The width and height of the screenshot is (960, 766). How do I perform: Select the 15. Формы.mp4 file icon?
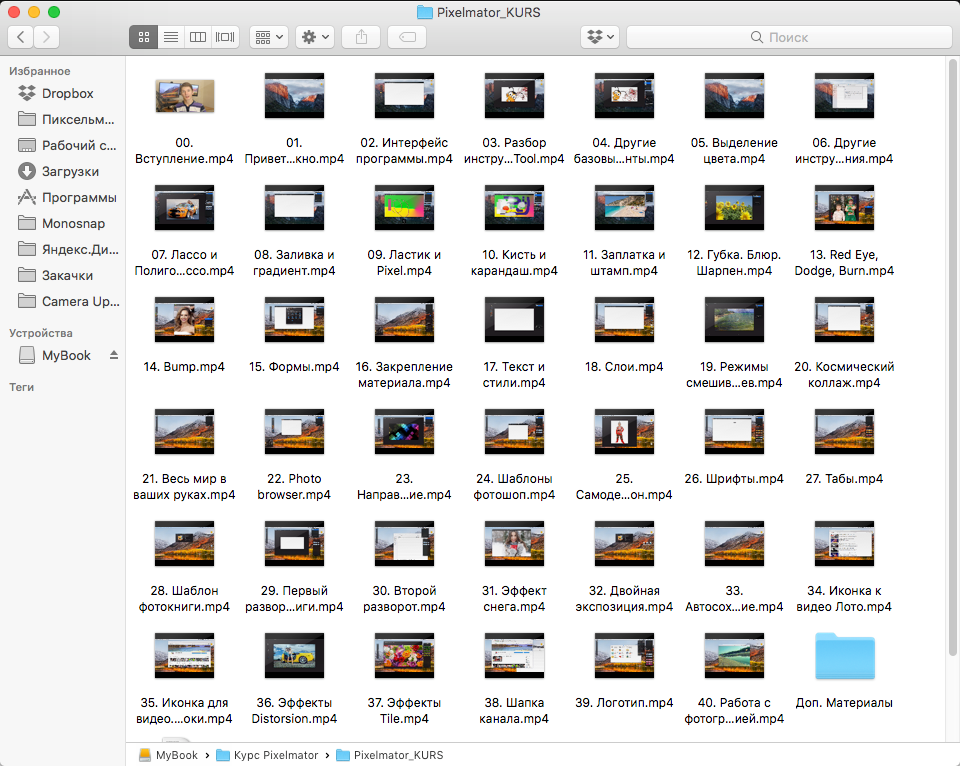[x=294, y=320]
